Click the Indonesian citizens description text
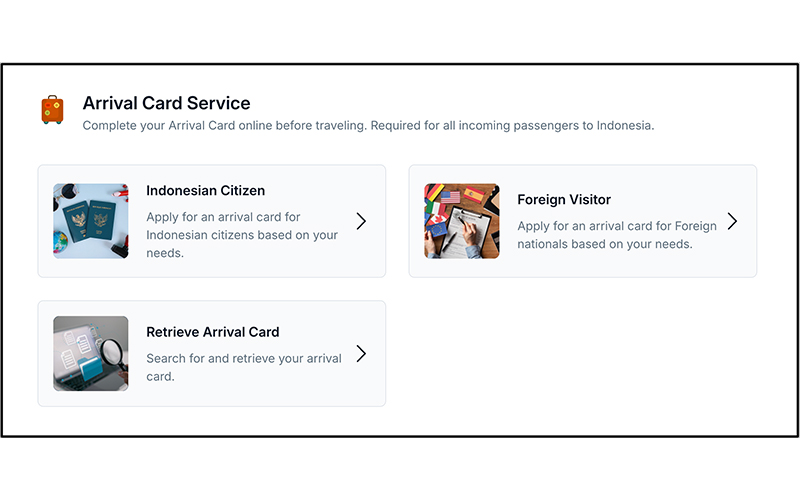This screenshot has height=500, width=800. click(242, 235)
